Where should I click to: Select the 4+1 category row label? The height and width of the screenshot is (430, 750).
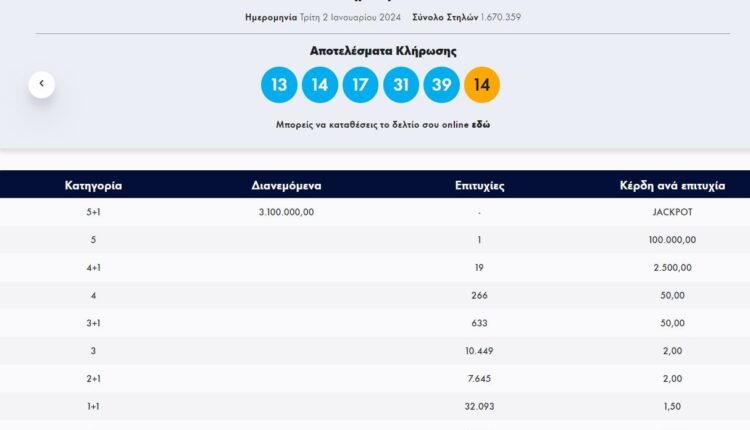[94, 267]
